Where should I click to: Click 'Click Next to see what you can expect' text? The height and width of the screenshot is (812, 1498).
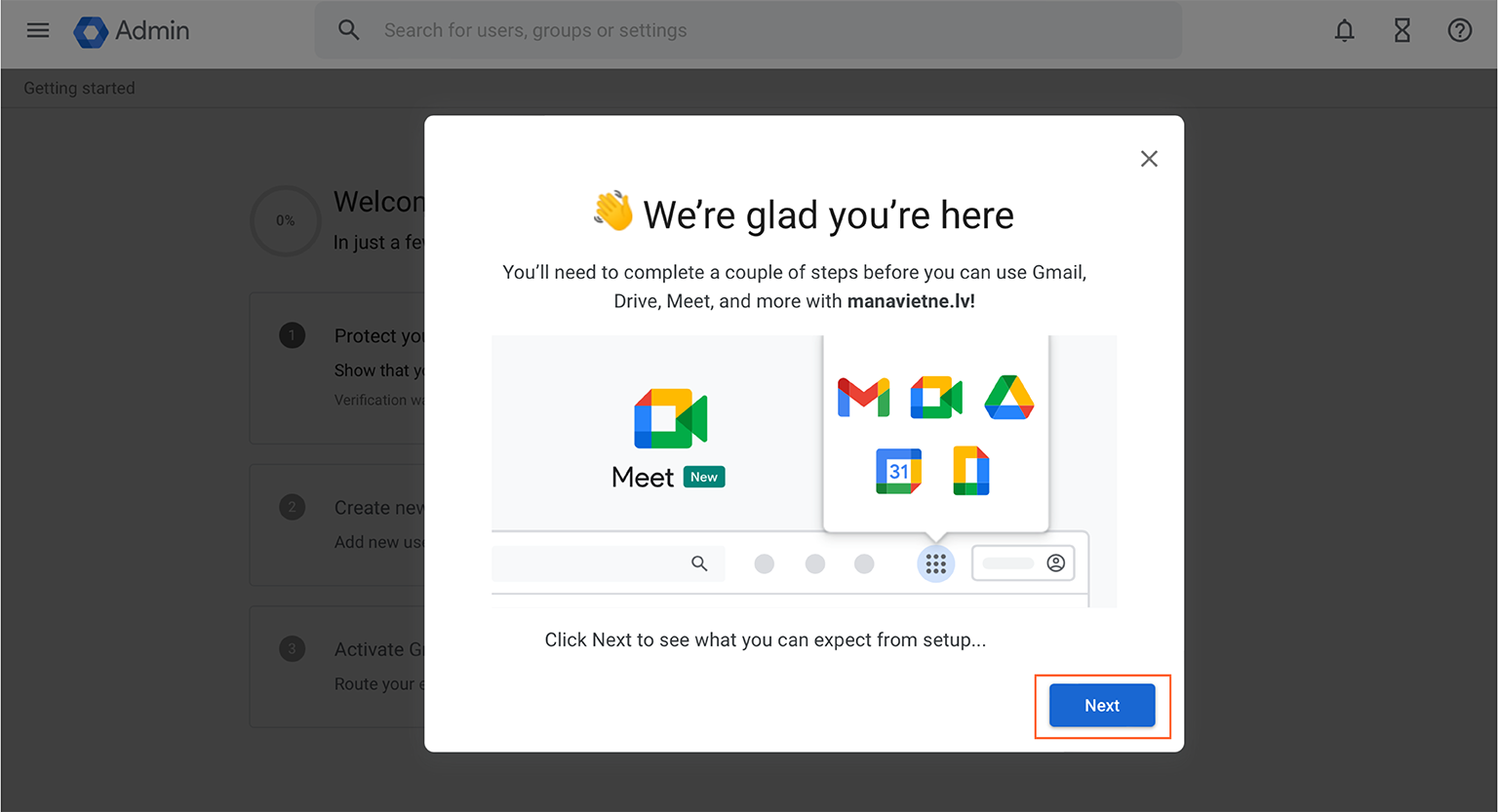coord(766,640)
